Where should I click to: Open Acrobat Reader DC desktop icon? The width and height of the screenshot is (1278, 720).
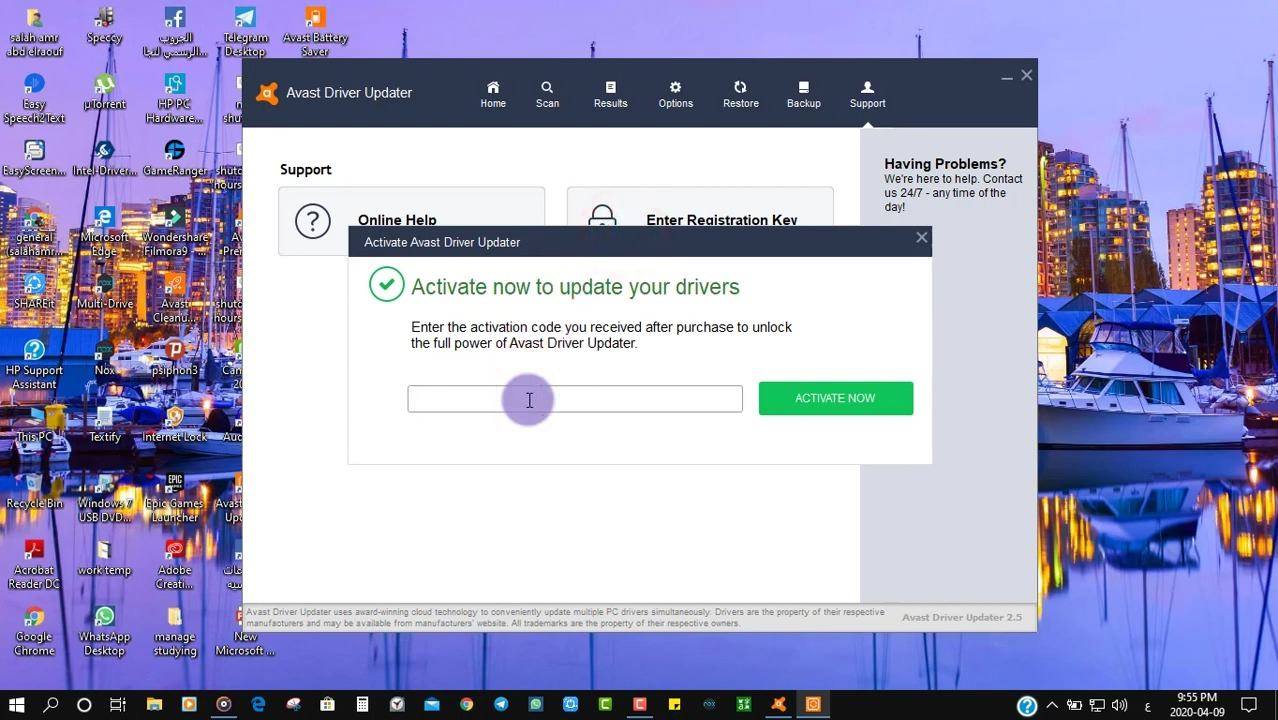pyautogui.click(x=34, y=564)
